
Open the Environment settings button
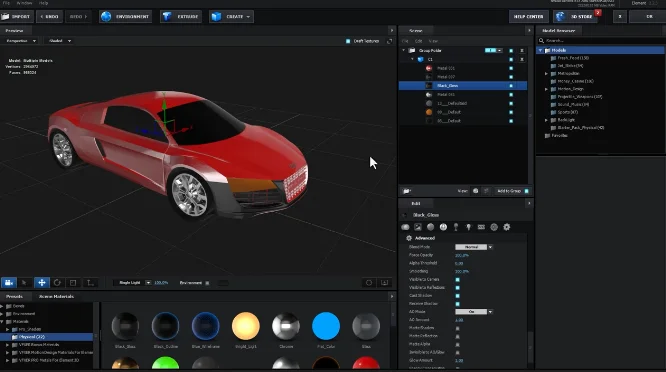point(126,17)
